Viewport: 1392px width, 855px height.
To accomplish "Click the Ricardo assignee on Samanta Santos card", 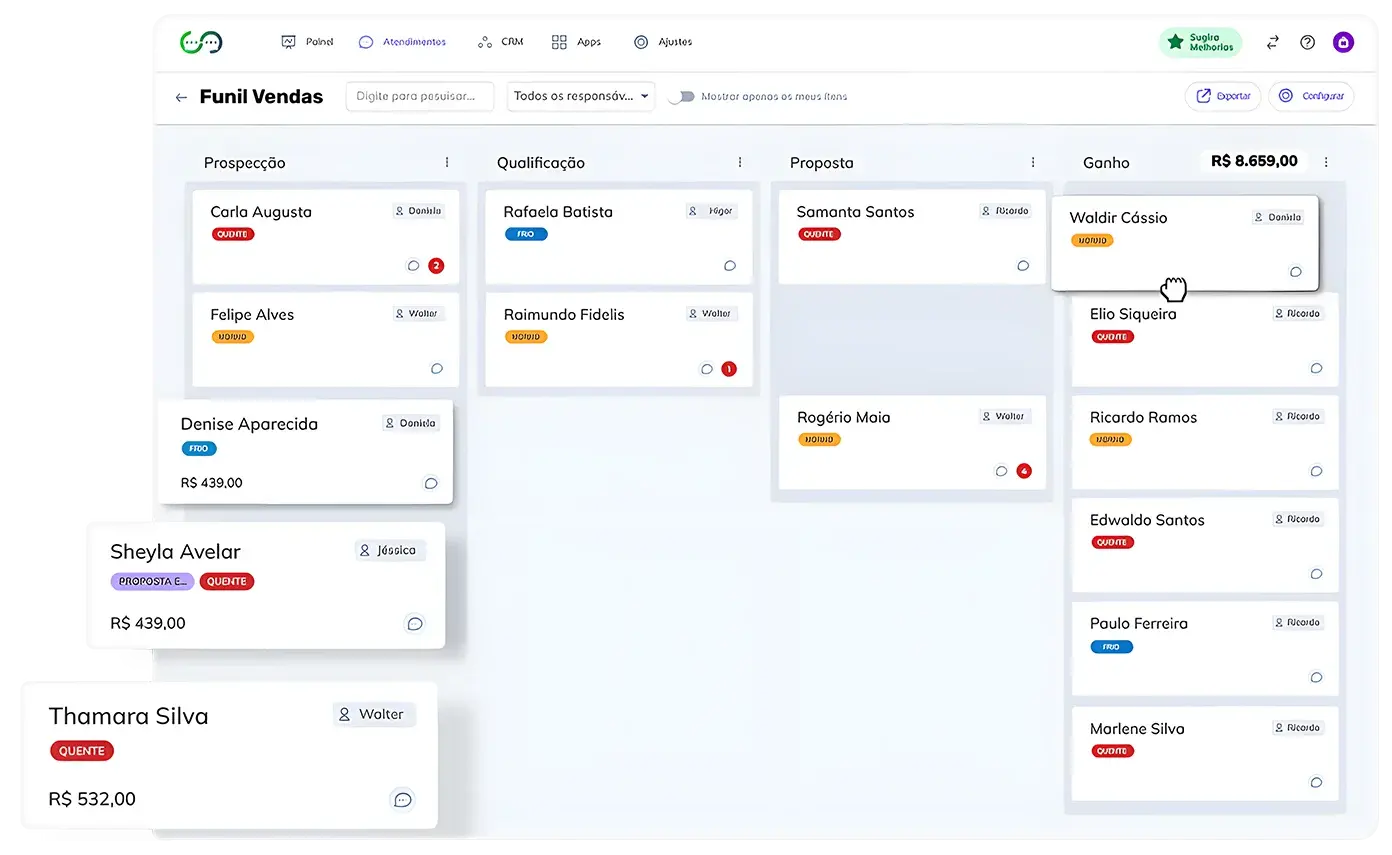I will click(1004, 211).
